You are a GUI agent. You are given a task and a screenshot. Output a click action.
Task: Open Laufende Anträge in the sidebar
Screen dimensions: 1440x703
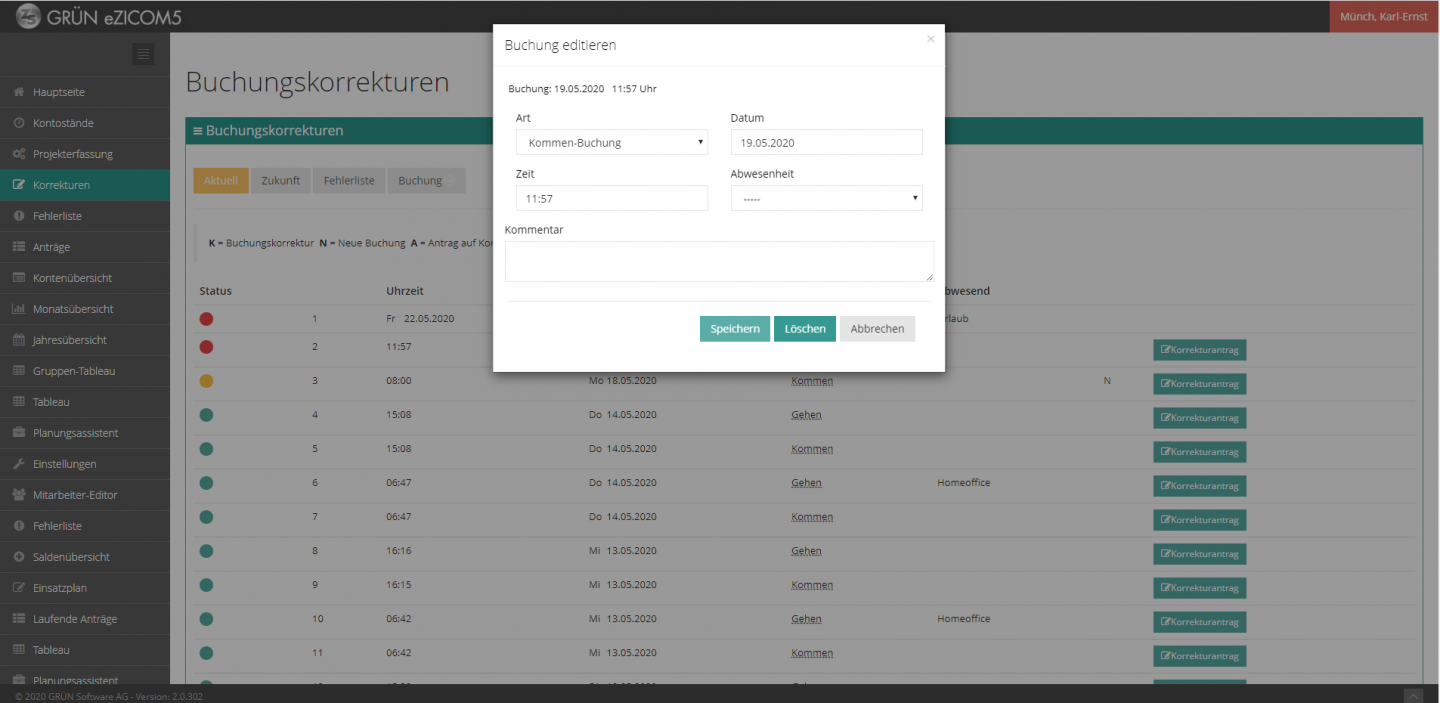[x=85, y=619]
